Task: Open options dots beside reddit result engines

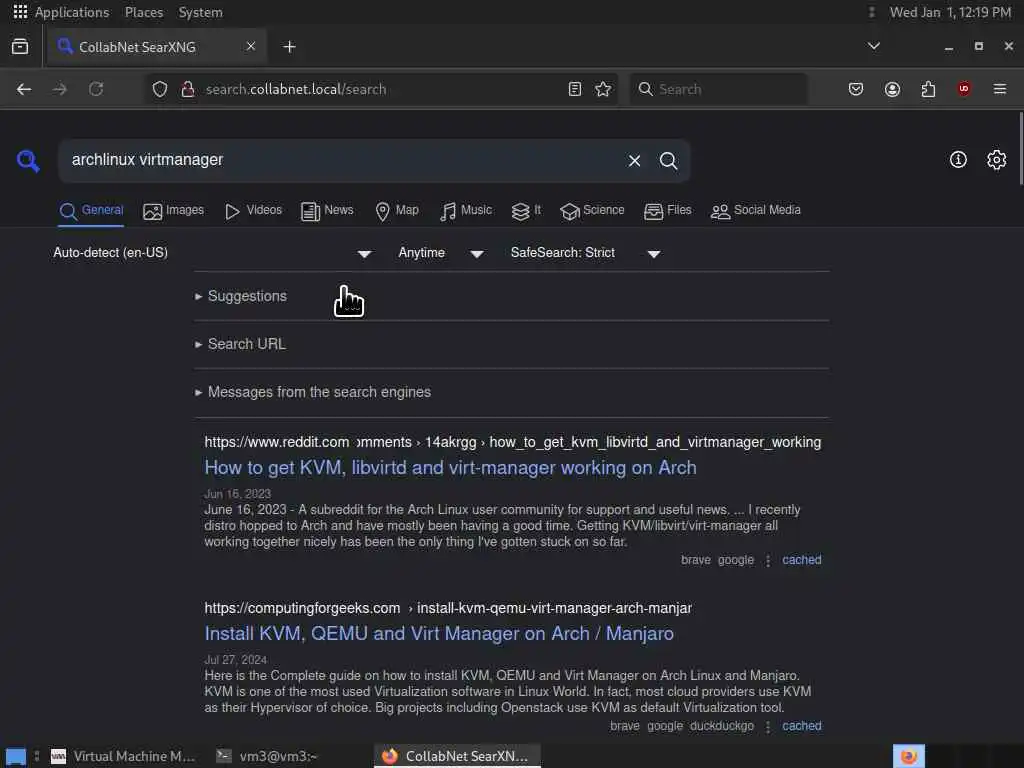Action: point(768,560)
